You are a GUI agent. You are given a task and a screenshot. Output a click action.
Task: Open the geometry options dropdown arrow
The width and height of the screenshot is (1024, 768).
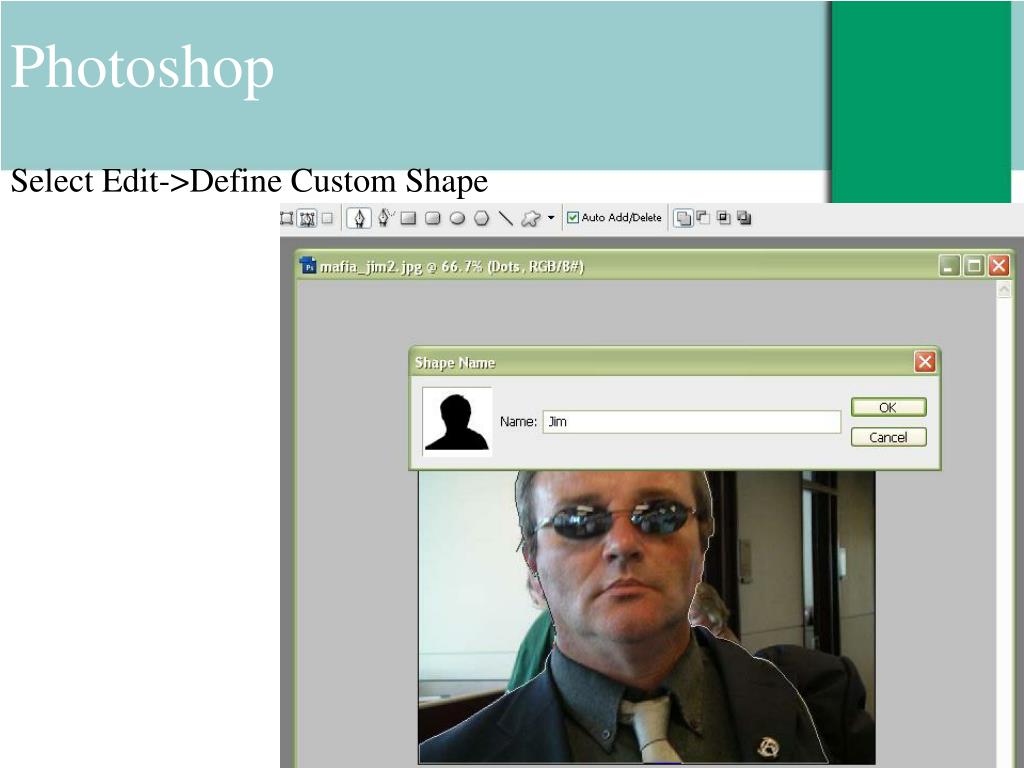[551, 218]
